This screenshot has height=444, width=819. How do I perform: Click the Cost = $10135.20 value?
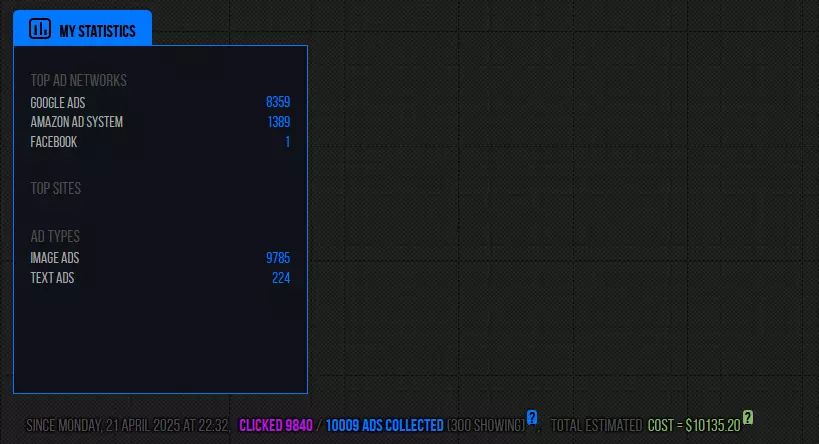[x=694, y=425]
